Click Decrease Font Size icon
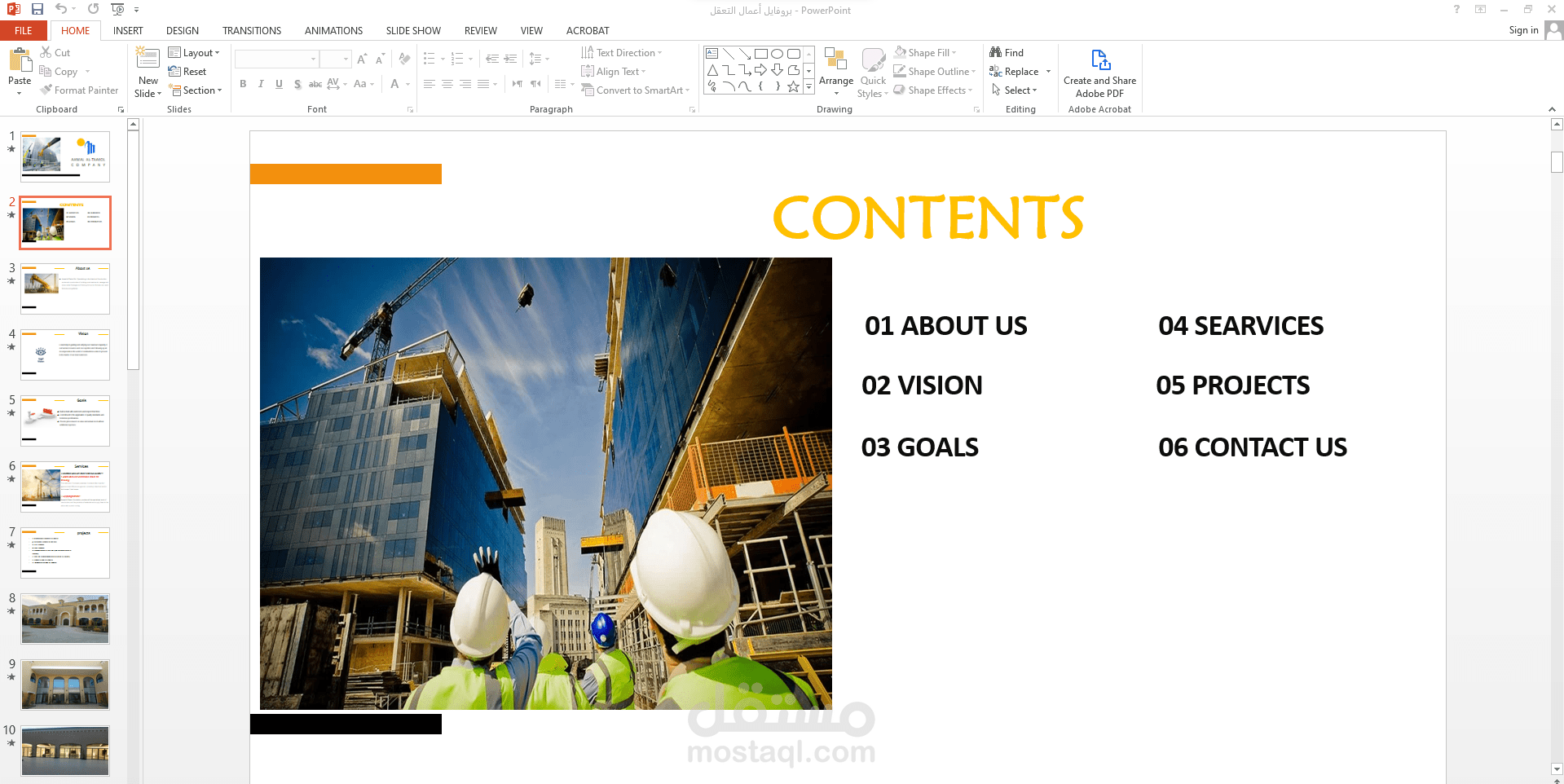Viewport: 1564px width, 784px height. point(380,59)
